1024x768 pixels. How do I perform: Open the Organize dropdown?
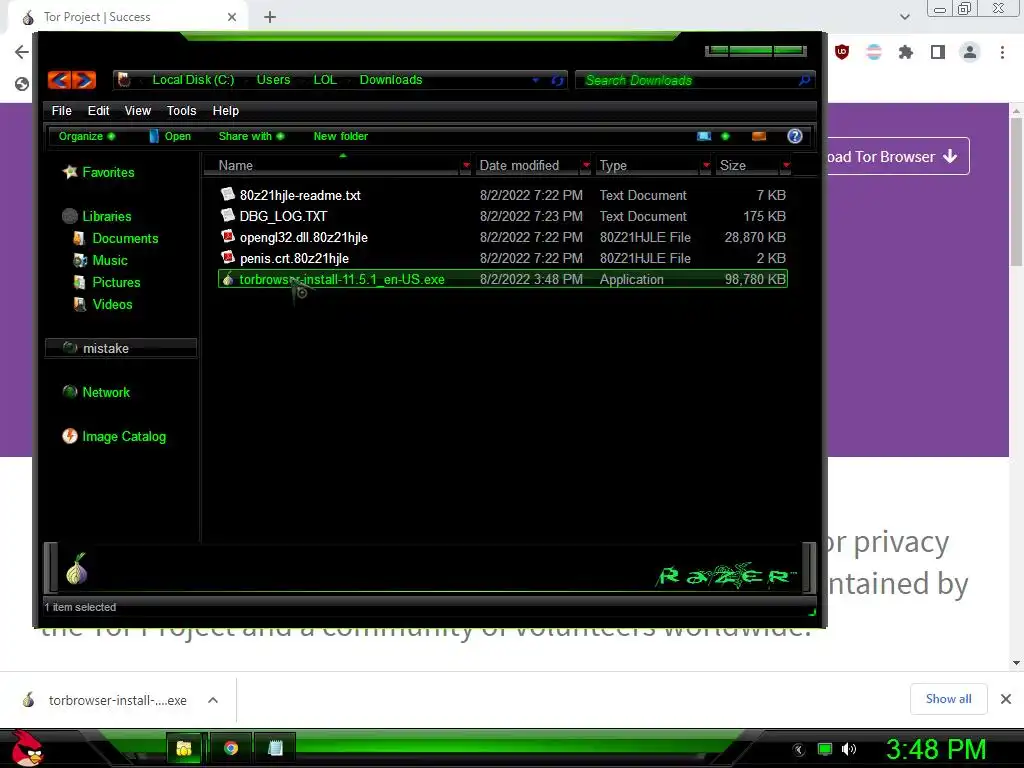pos(87,136)
